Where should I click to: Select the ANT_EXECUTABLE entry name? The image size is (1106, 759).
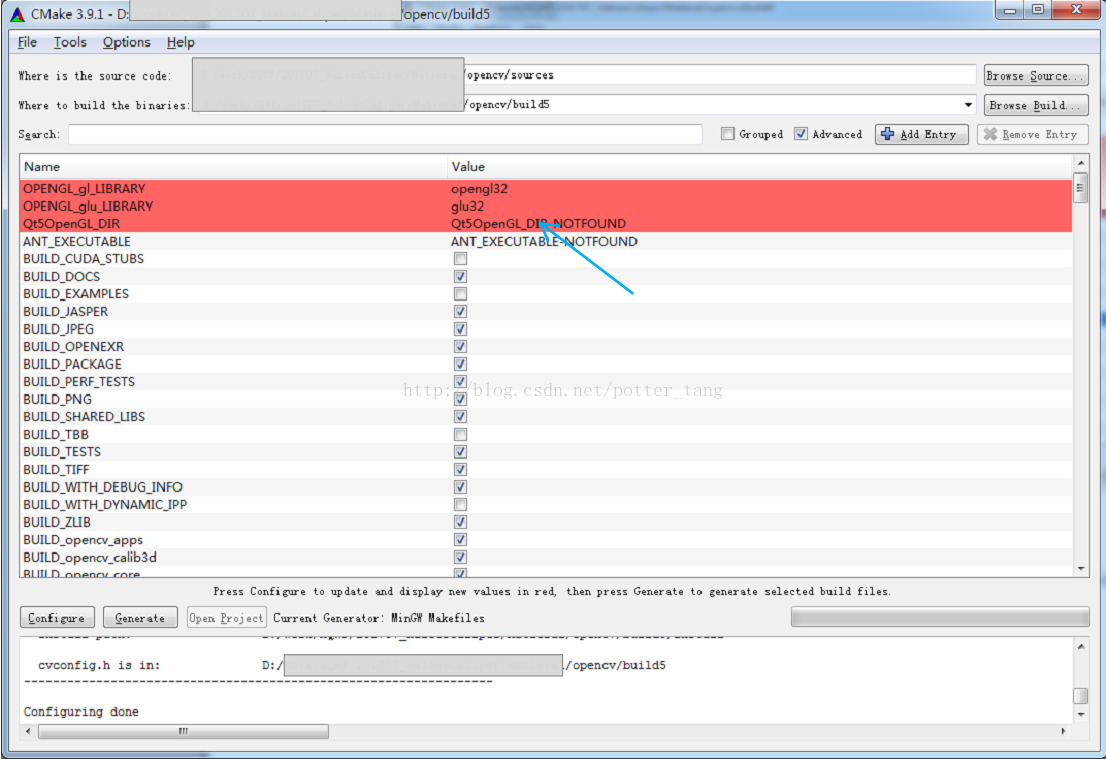click(77, 241)
